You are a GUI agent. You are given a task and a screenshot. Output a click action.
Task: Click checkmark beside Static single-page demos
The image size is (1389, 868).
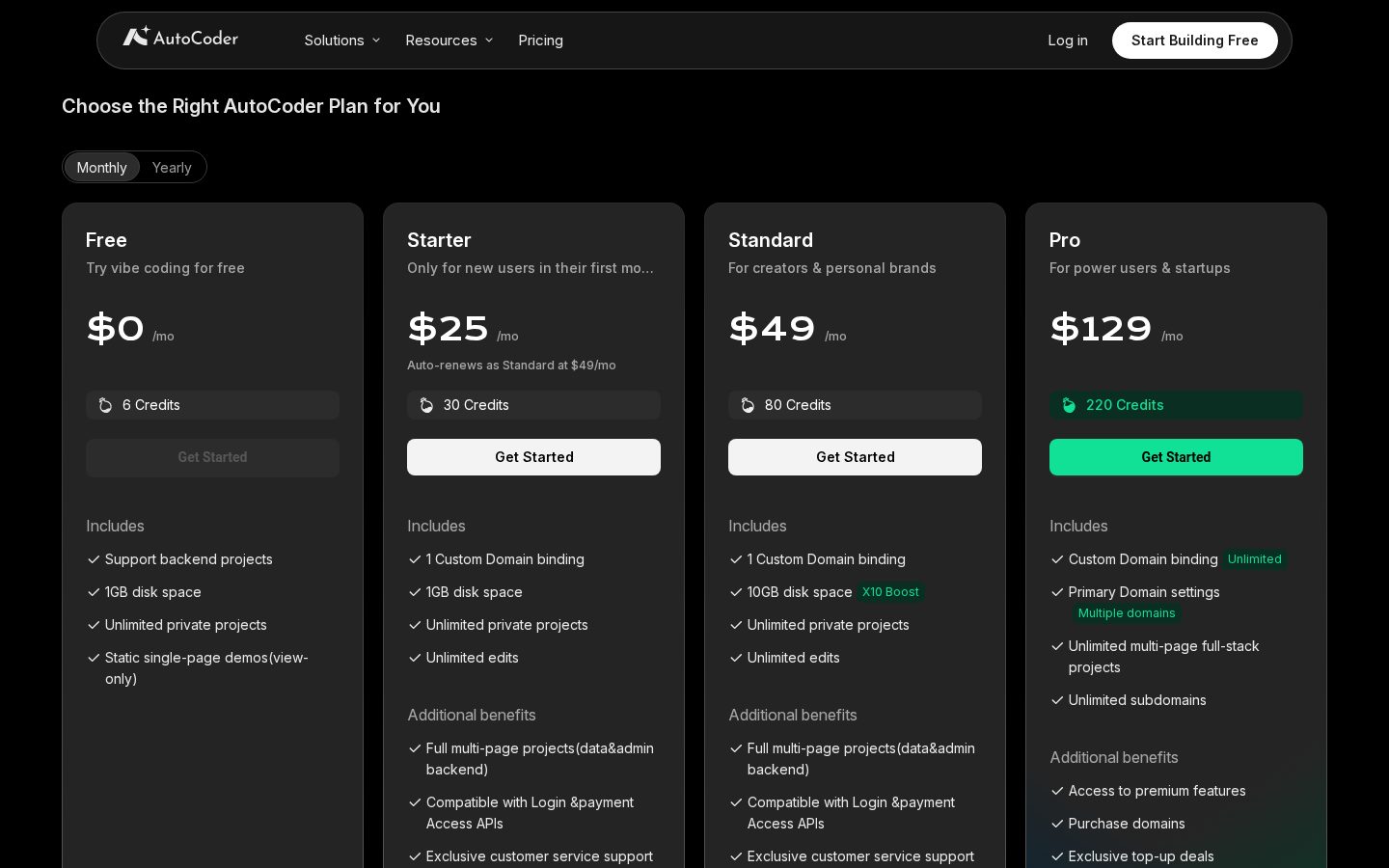[94, 658]
